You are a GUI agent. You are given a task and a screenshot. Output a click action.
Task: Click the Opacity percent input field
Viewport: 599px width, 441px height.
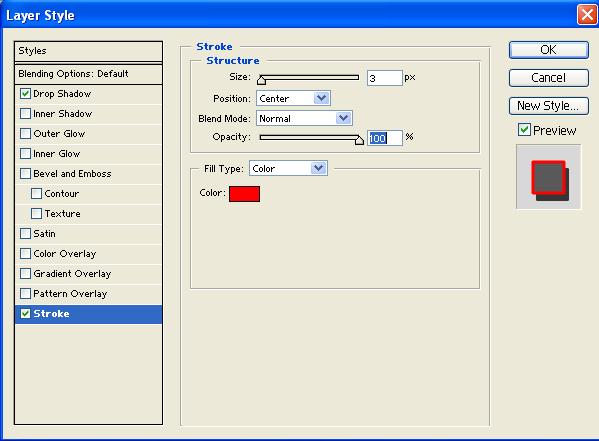tap(384, 138)
